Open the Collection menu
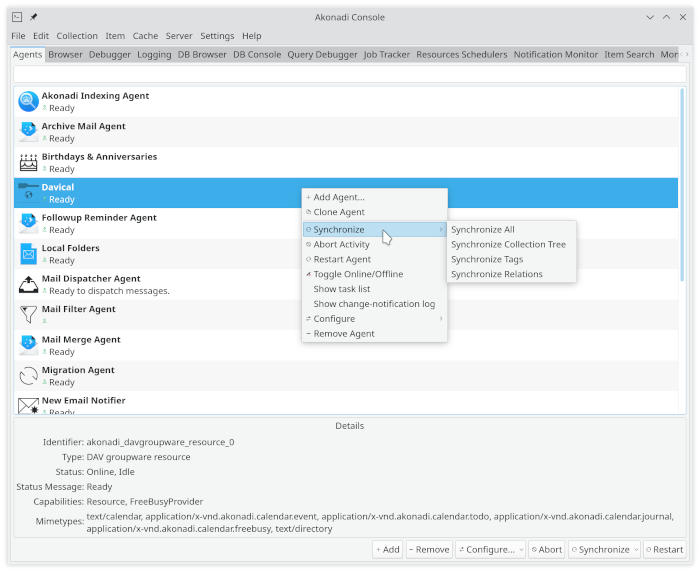Screen dimensions: 700x572 click(x=77, y=36)
